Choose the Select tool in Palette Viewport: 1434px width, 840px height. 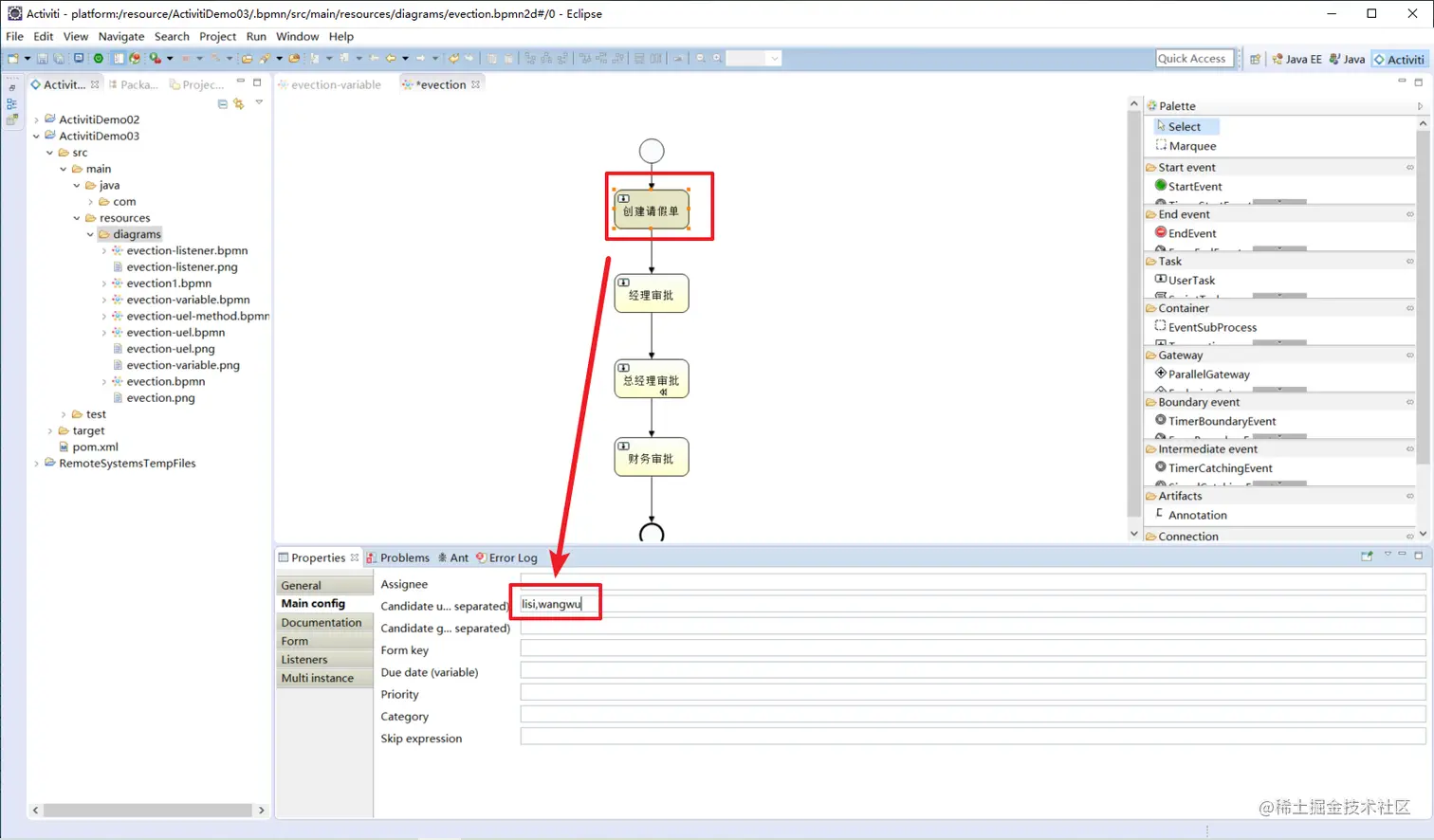pos(1186,126)
